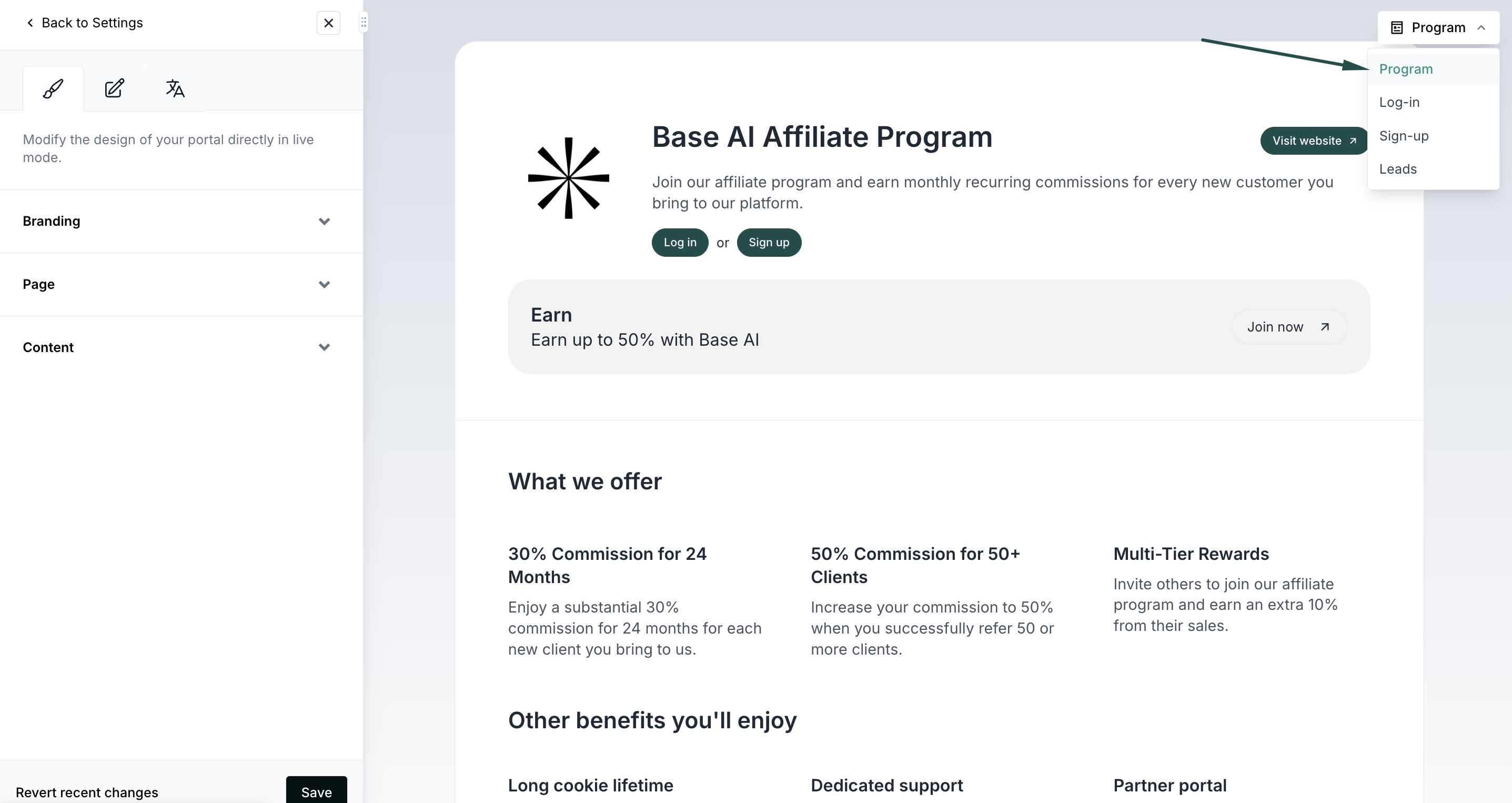Viewport: 1512px width, 803px height.
Task: Expand the Content section chevron
Action: 324,347
